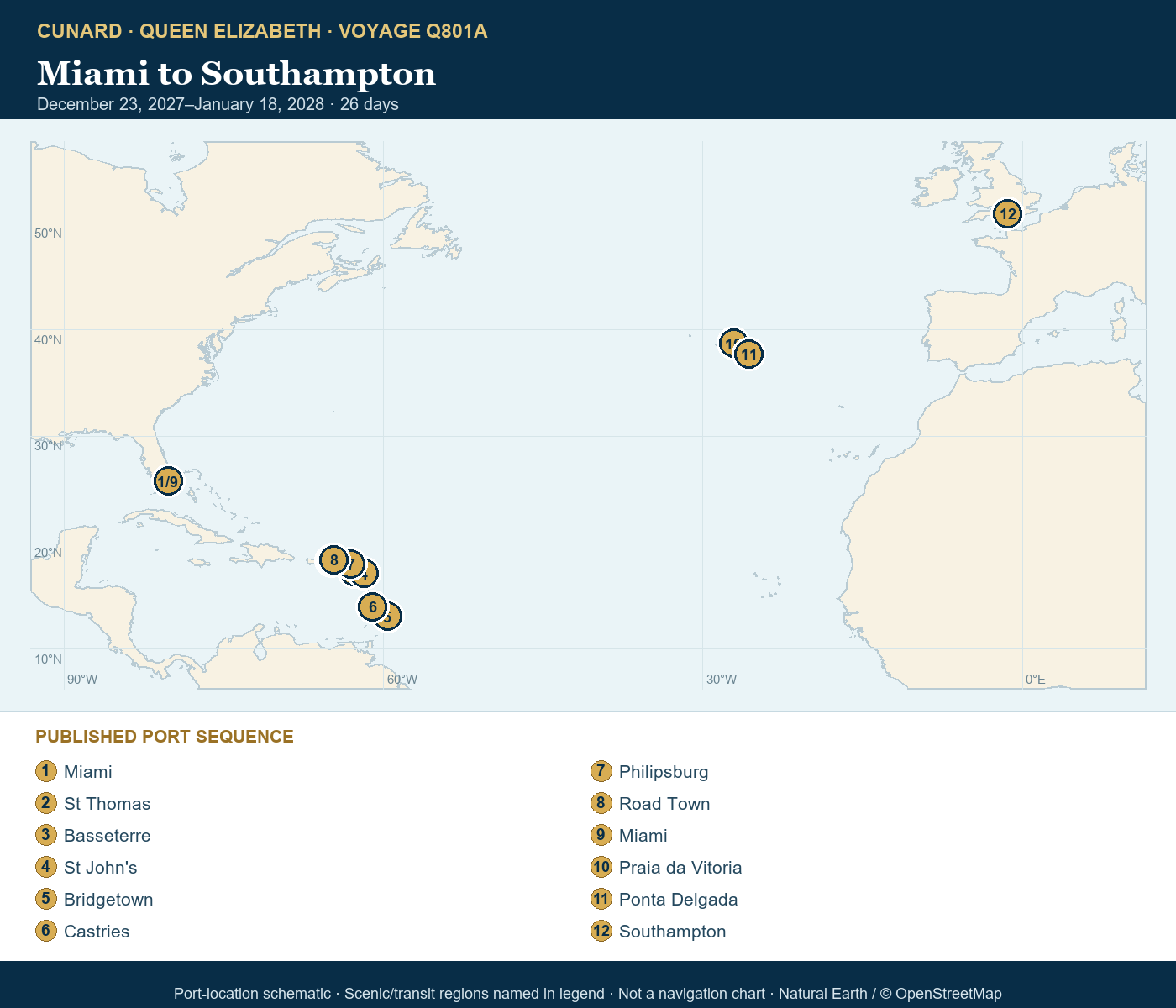
Task: Click legend badge number 5
Action: click(x=46, y=899)
